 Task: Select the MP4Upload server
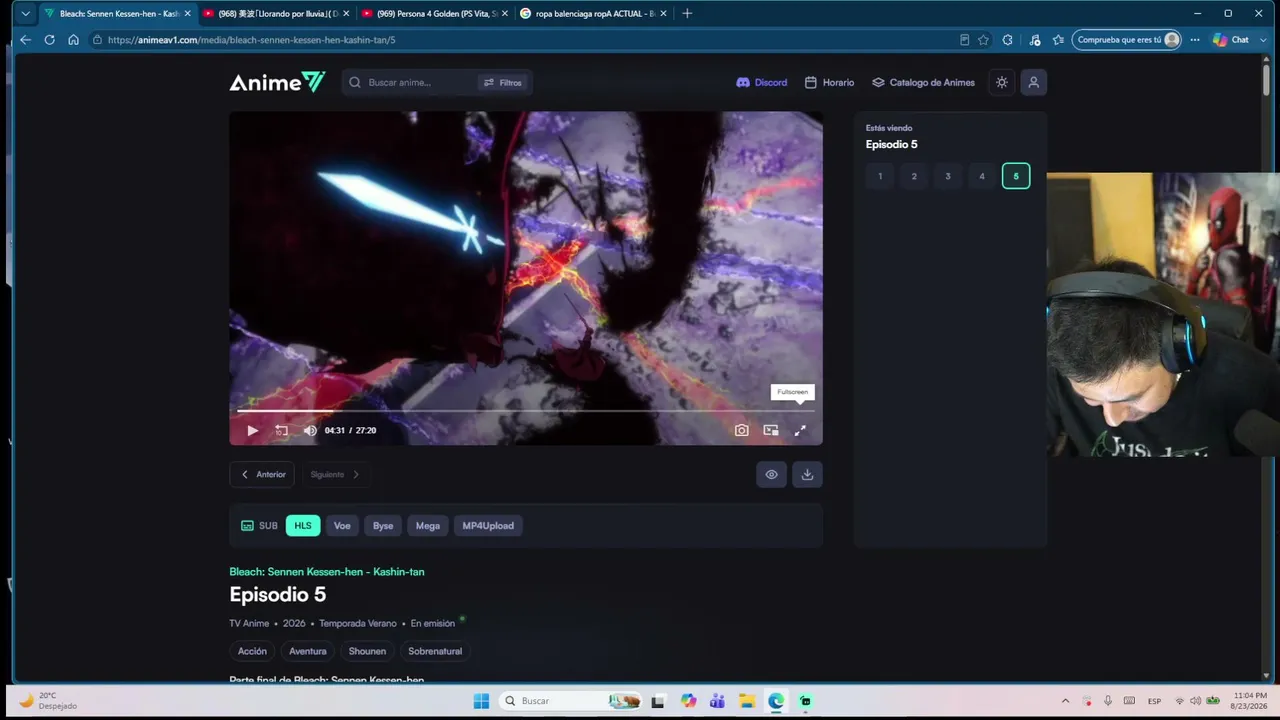tap(488, 526)
